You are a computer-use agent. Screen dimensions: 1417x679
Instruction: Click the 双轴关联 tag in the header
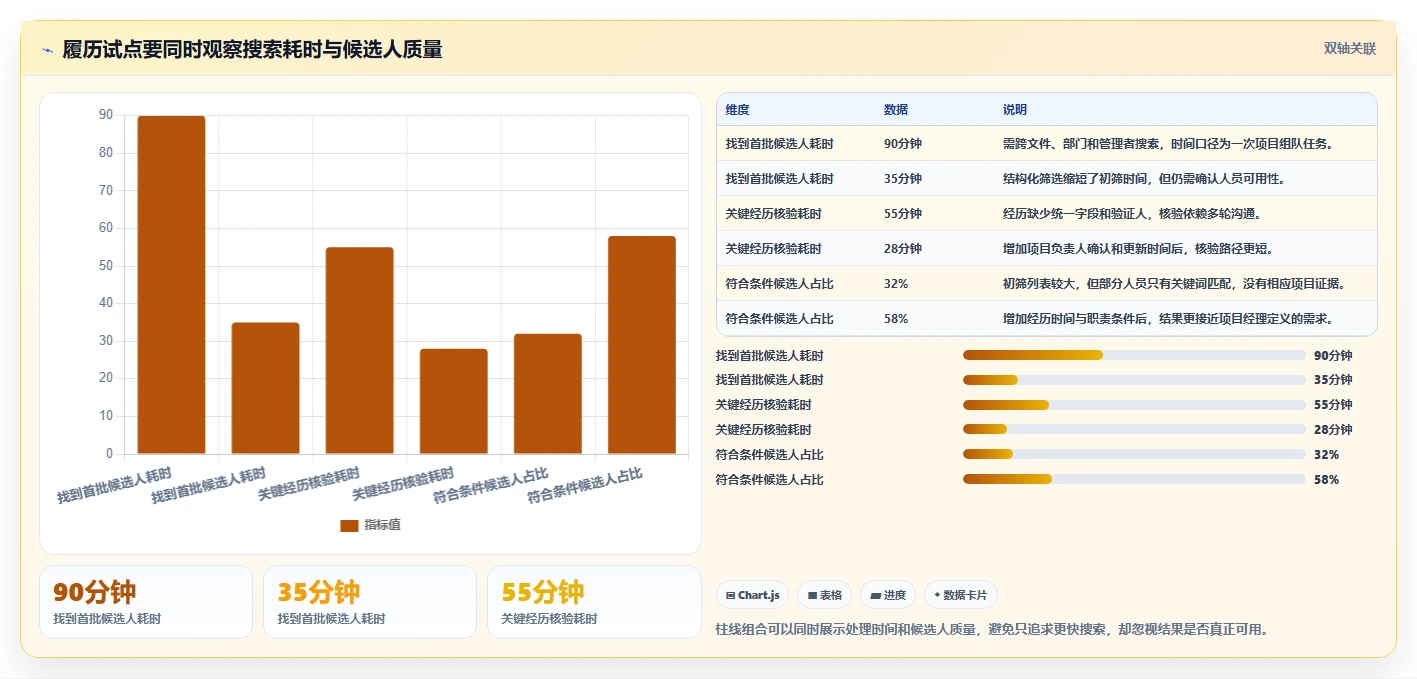tap(1350, 48)
